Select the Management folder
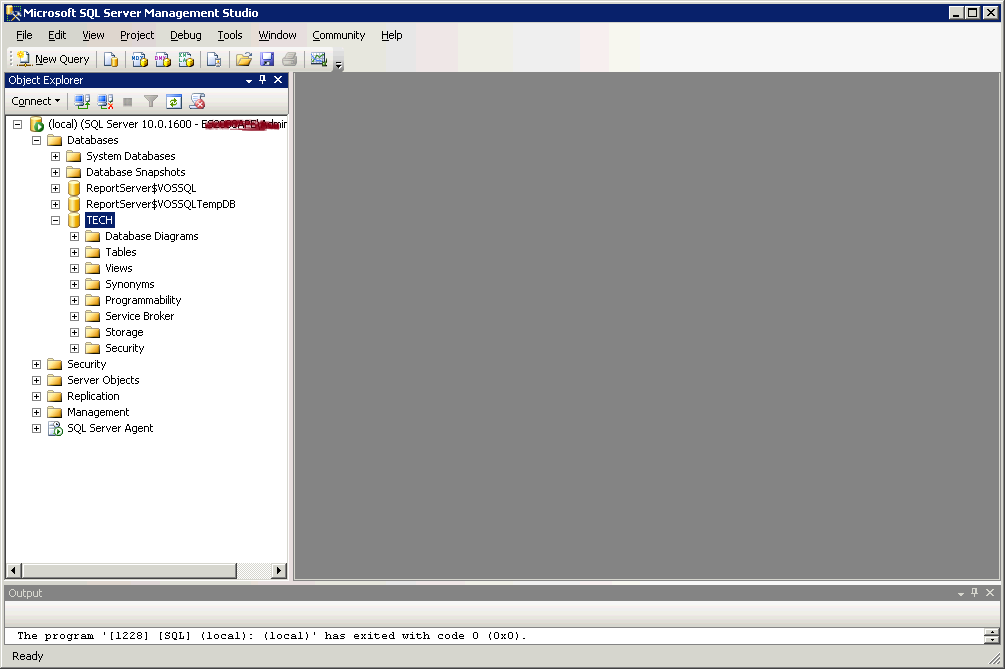Viewport: 1005px width, 669px height. (97, 413)
